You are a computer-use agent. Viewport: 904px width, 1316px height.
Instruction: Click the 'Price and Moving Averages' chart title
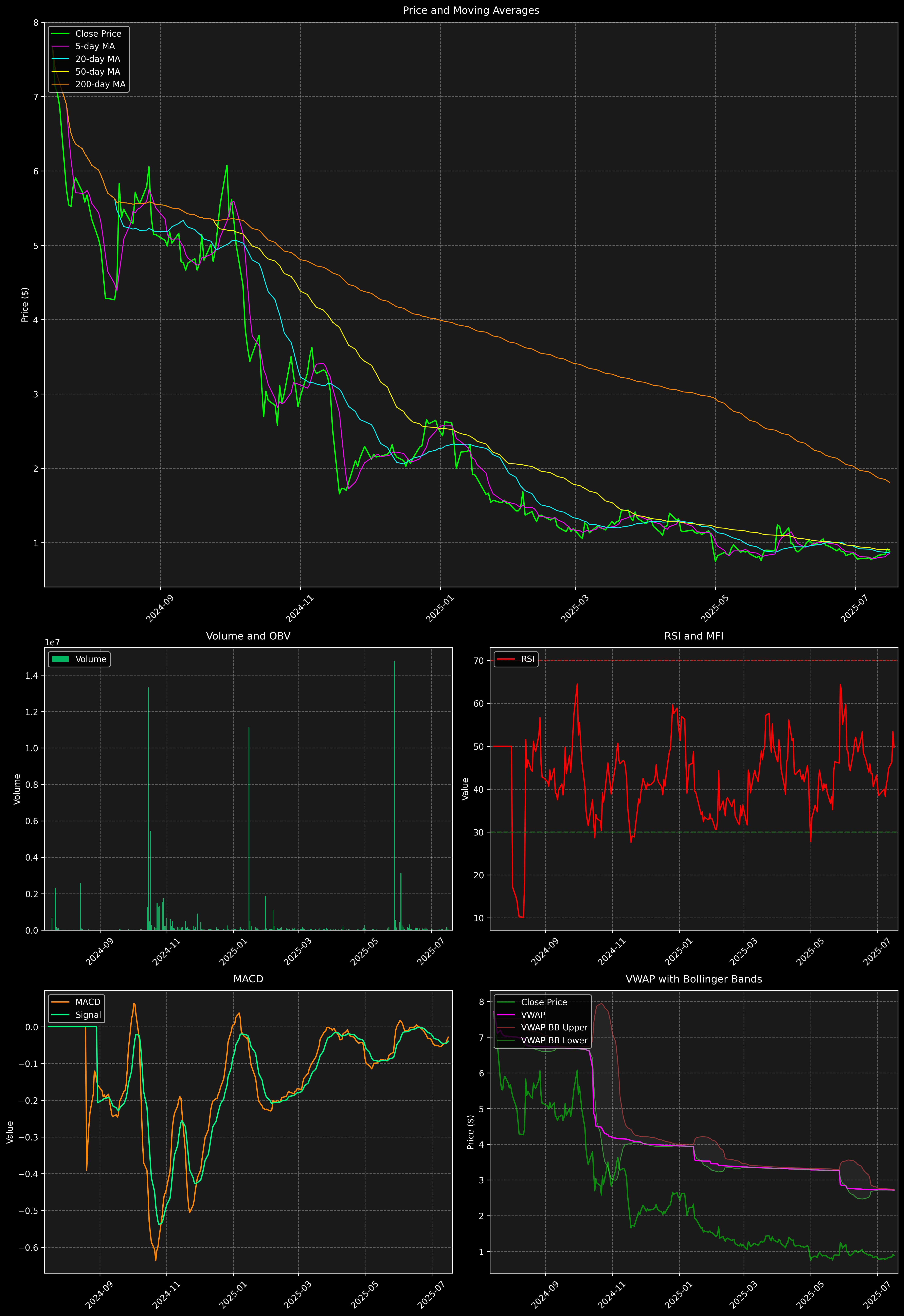[x=471, y=10]
